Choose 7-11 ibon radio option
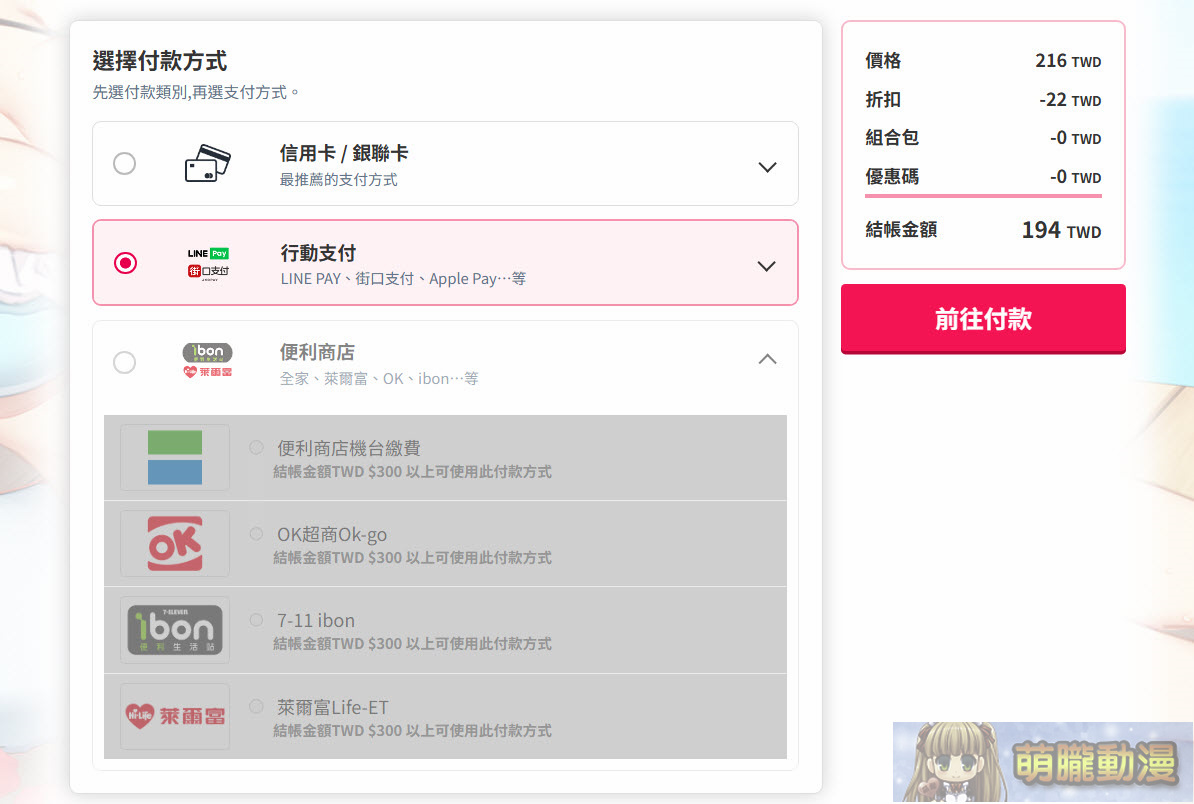 (x=257, y=620)
